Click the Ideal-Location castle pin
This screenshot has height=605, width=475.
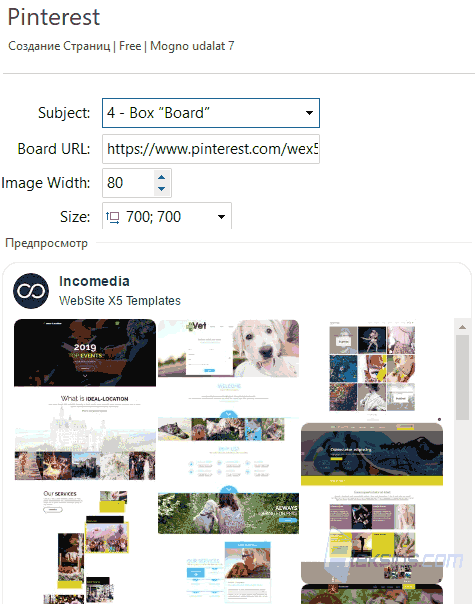coord(85,436)
